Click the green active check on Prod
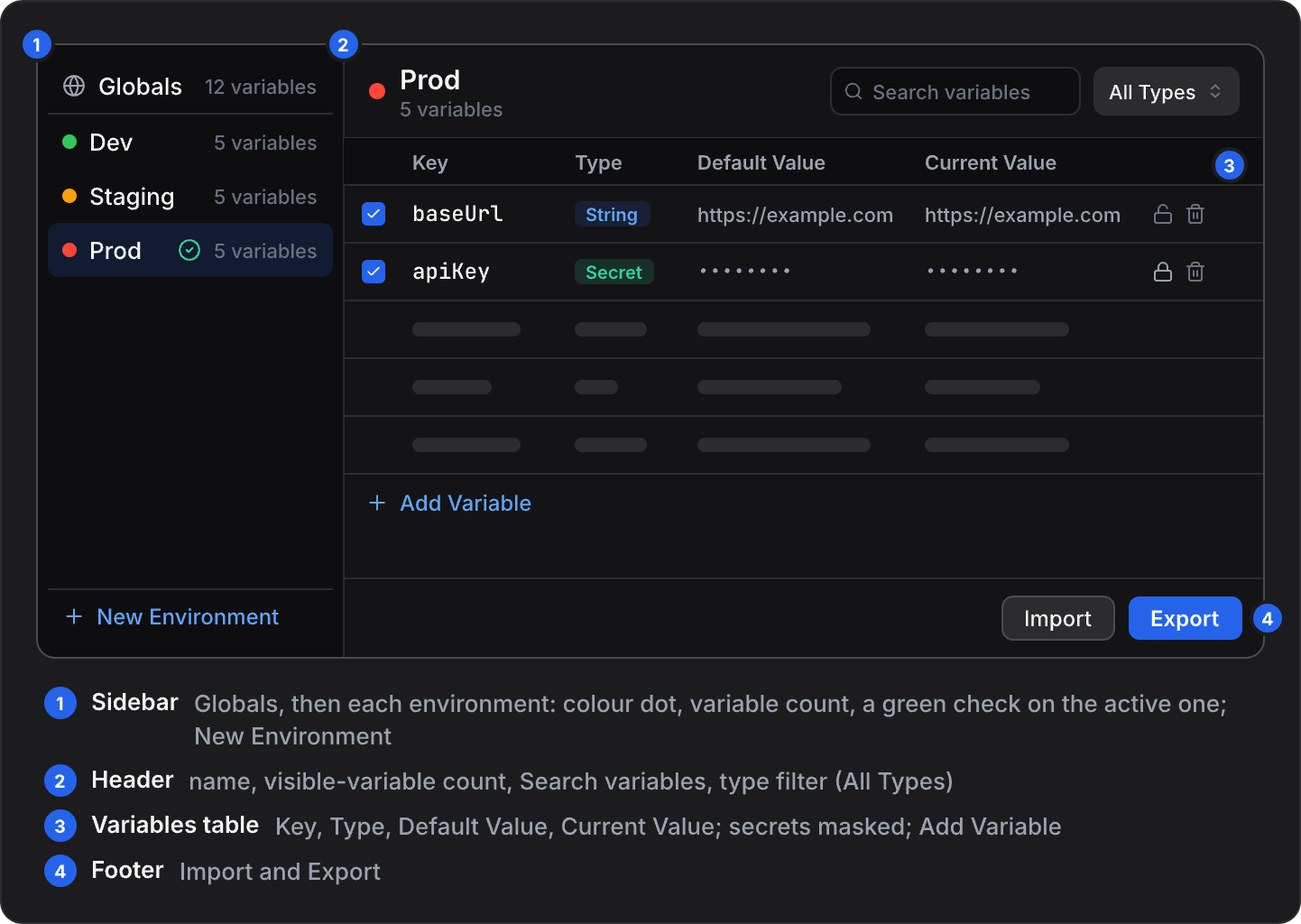 (x=189, y=250)
